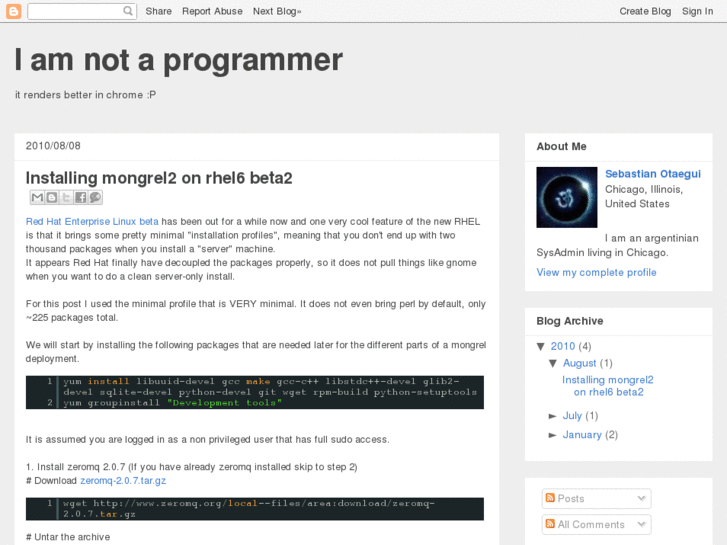Screen dimensions: 727x545
Task: Click the Blogger logo icon
Action: pos(13,11)
